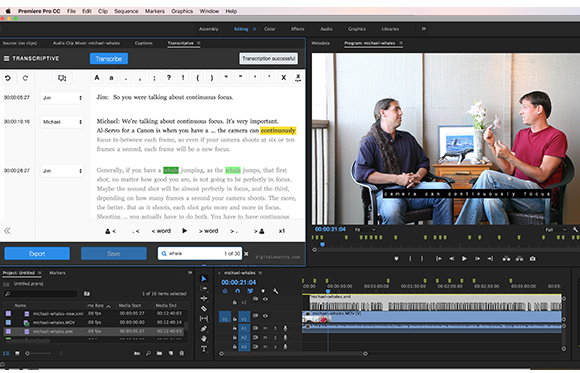Insert an exclamation mark punctuation
The height and width of the screenshot is (373, 580).
[x=183, y=78]
